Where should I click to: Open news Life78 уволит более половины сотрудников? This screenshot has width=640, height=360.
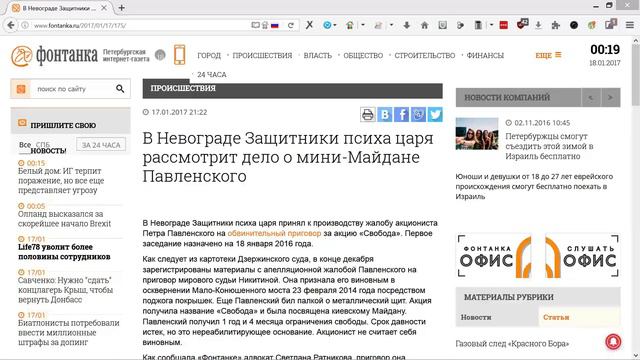pyautogui.click(x=64, y=252)
